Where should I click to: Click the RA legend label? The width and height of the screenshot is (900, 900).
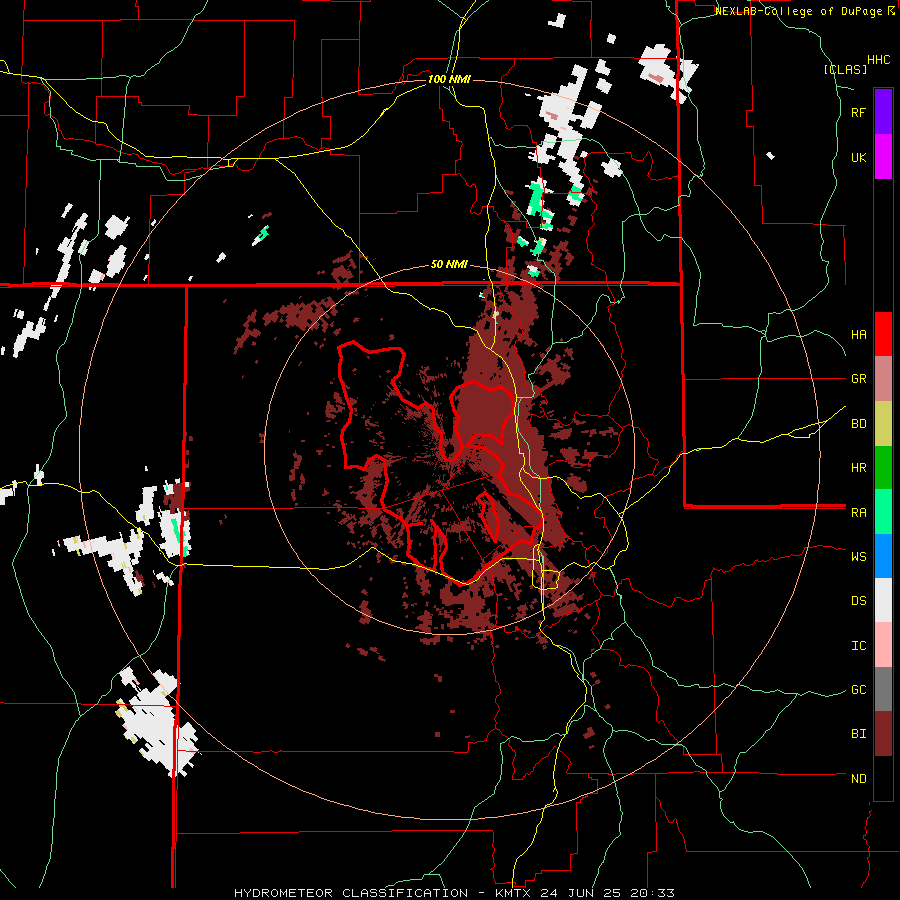coord(858,513)
